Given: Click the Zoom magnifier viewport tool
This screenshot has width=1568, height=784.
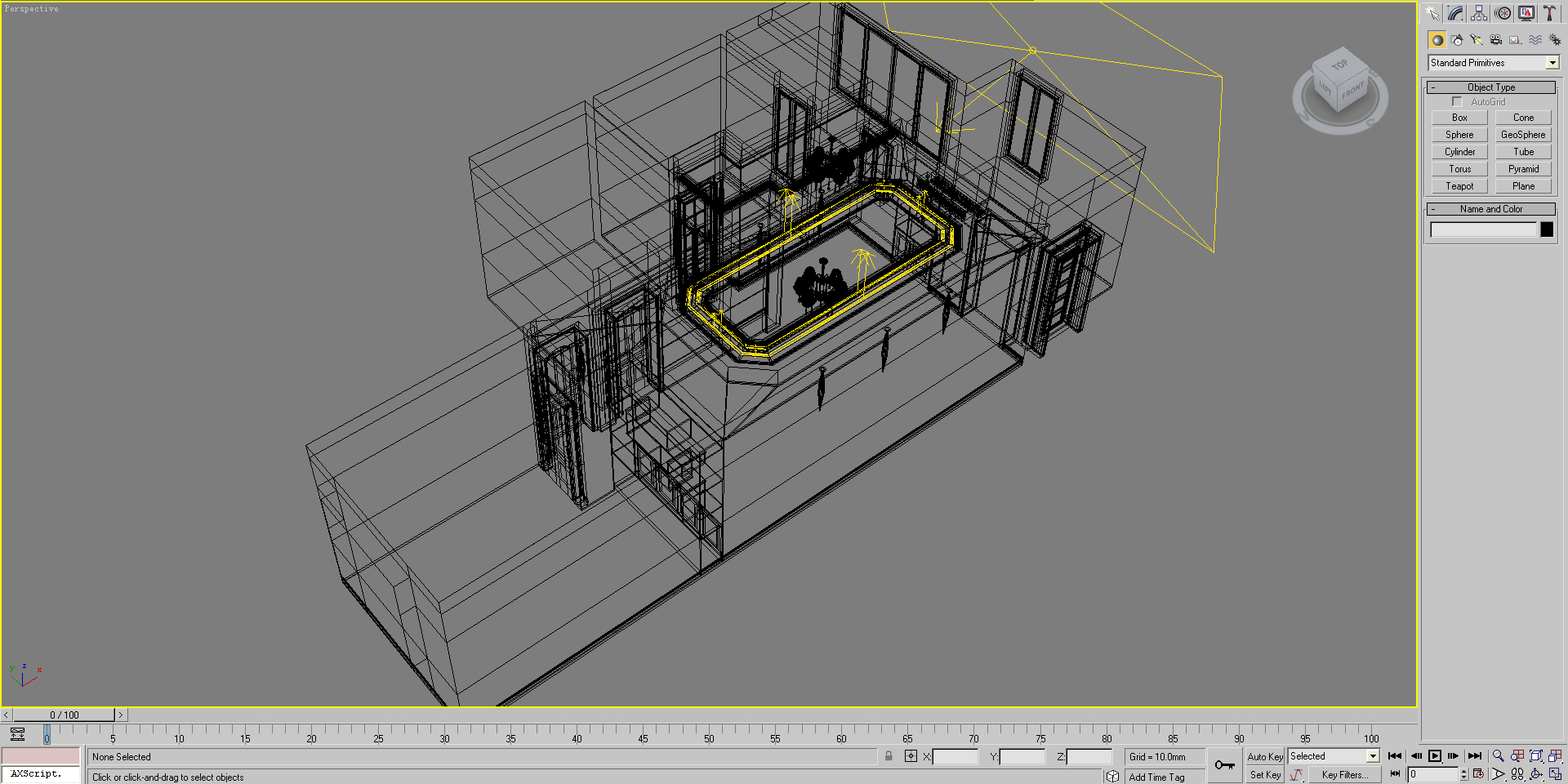Looking at the screenshot, I should (x=1498, y=756).
